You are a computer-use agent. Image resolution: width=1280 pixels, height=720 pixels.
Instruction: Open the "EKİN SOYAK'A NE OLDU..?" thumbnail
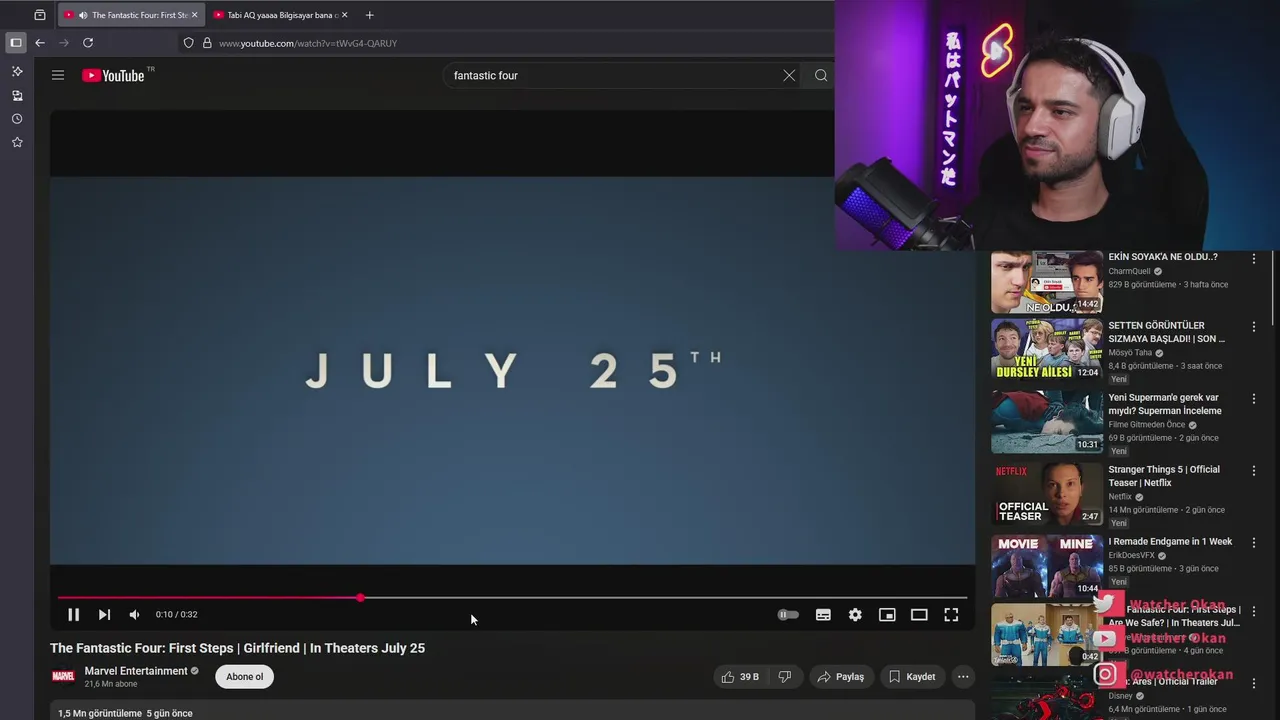1047,282
